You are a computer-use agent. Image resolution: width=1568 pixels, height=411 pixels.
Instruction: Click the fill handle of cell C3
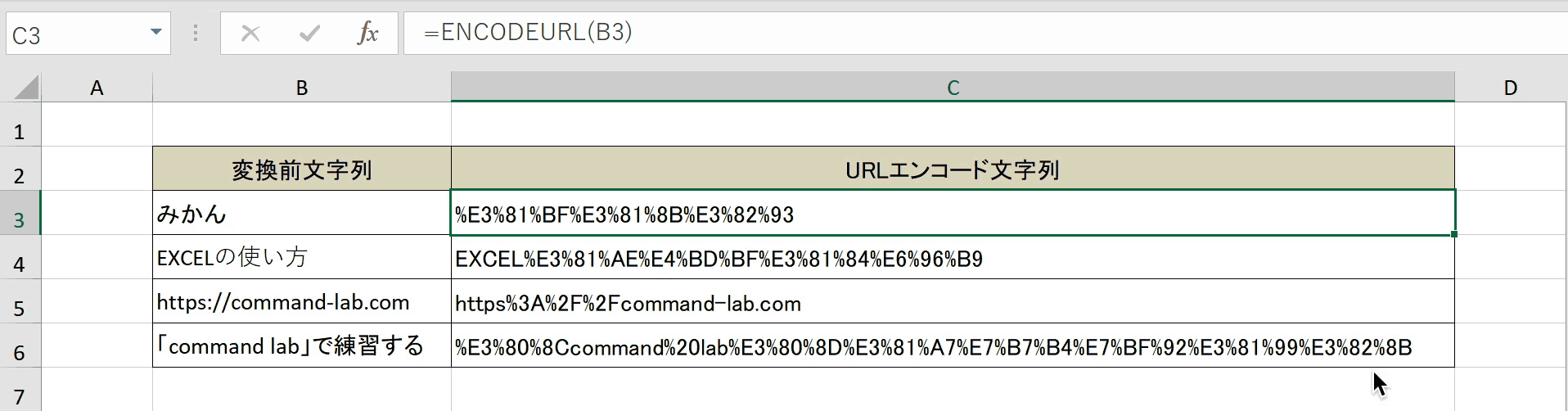(1454, 234)
